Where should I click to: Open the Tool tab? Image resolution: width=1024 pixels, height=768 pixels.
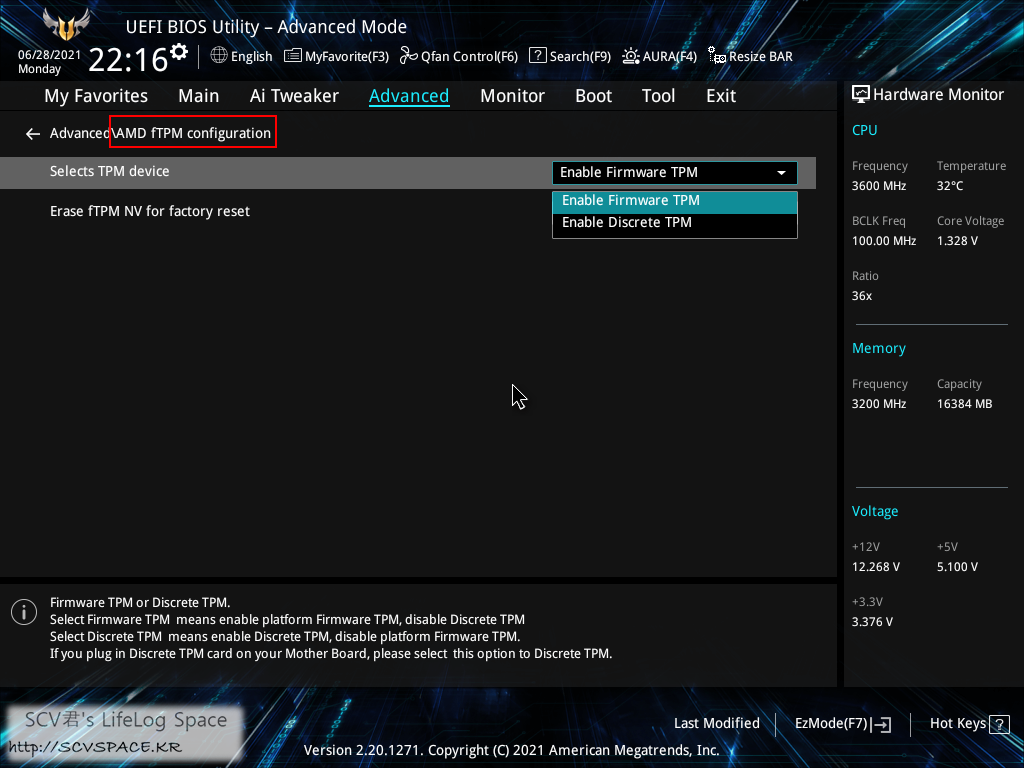click(658, 96)
